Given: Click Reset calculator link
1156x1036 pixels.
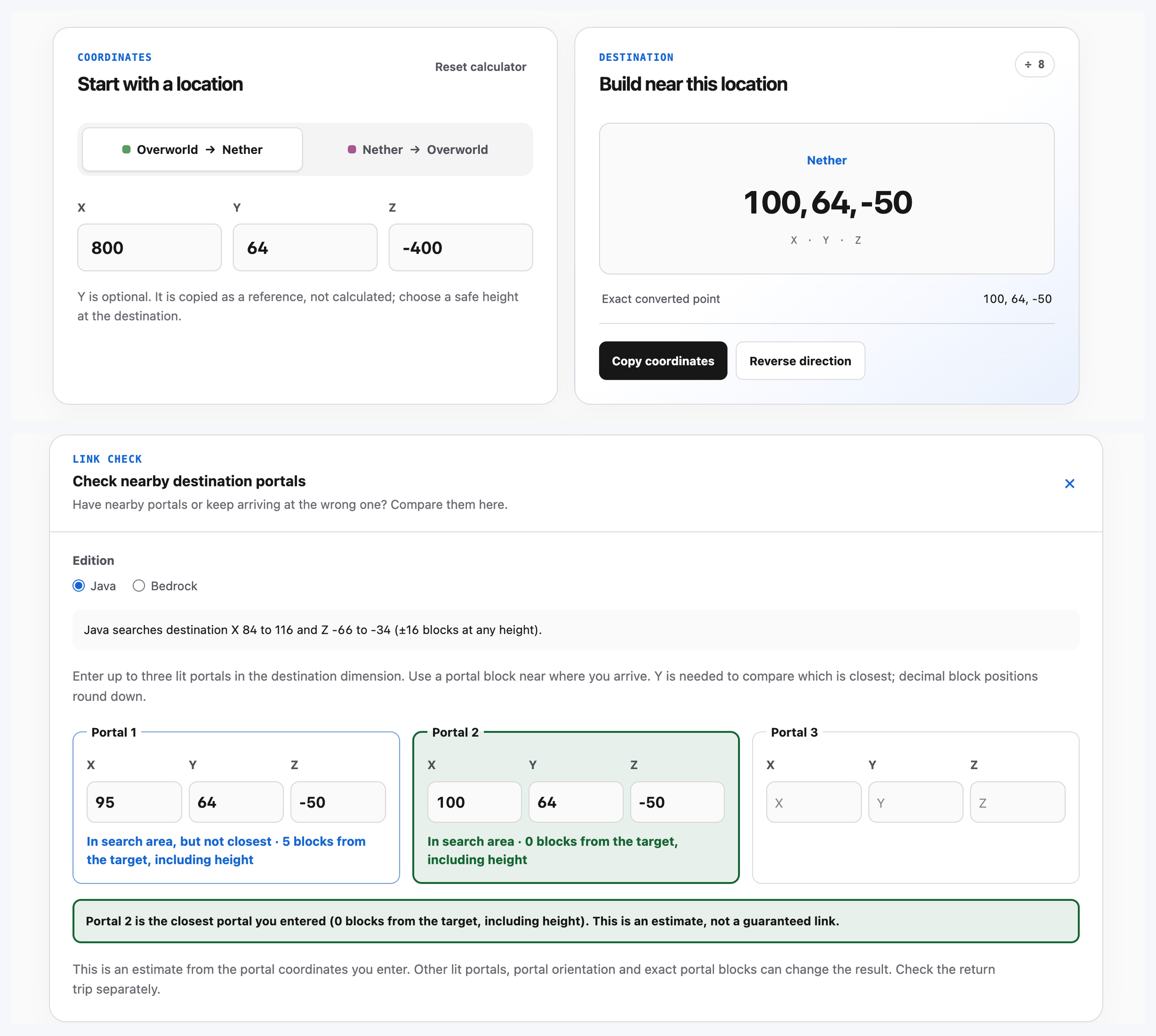Looking at the screenshot, I should click(480, 67).
